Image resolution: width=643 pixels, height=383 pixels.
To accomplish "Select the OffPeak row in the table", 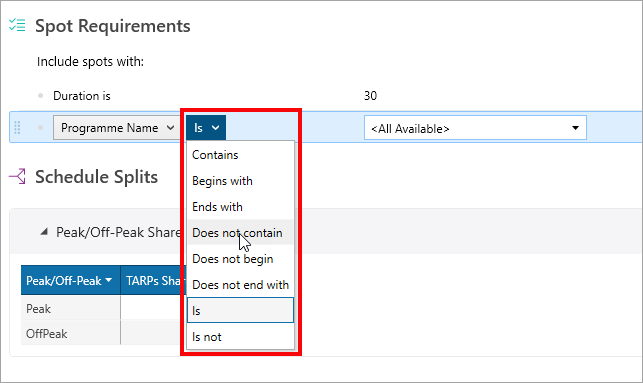I will coord(103,333).
